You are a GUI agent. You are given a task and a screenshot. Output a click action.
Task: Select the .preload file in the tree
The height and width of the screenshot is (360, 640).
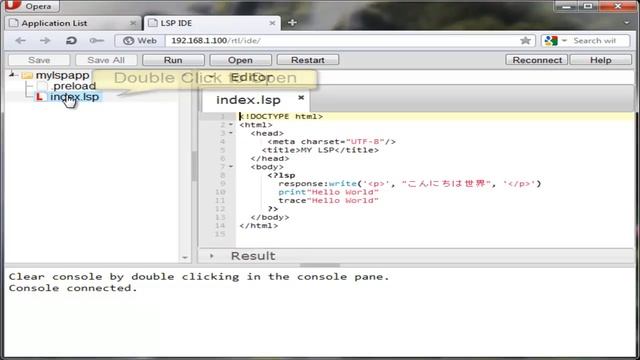[x=74, y=86]
